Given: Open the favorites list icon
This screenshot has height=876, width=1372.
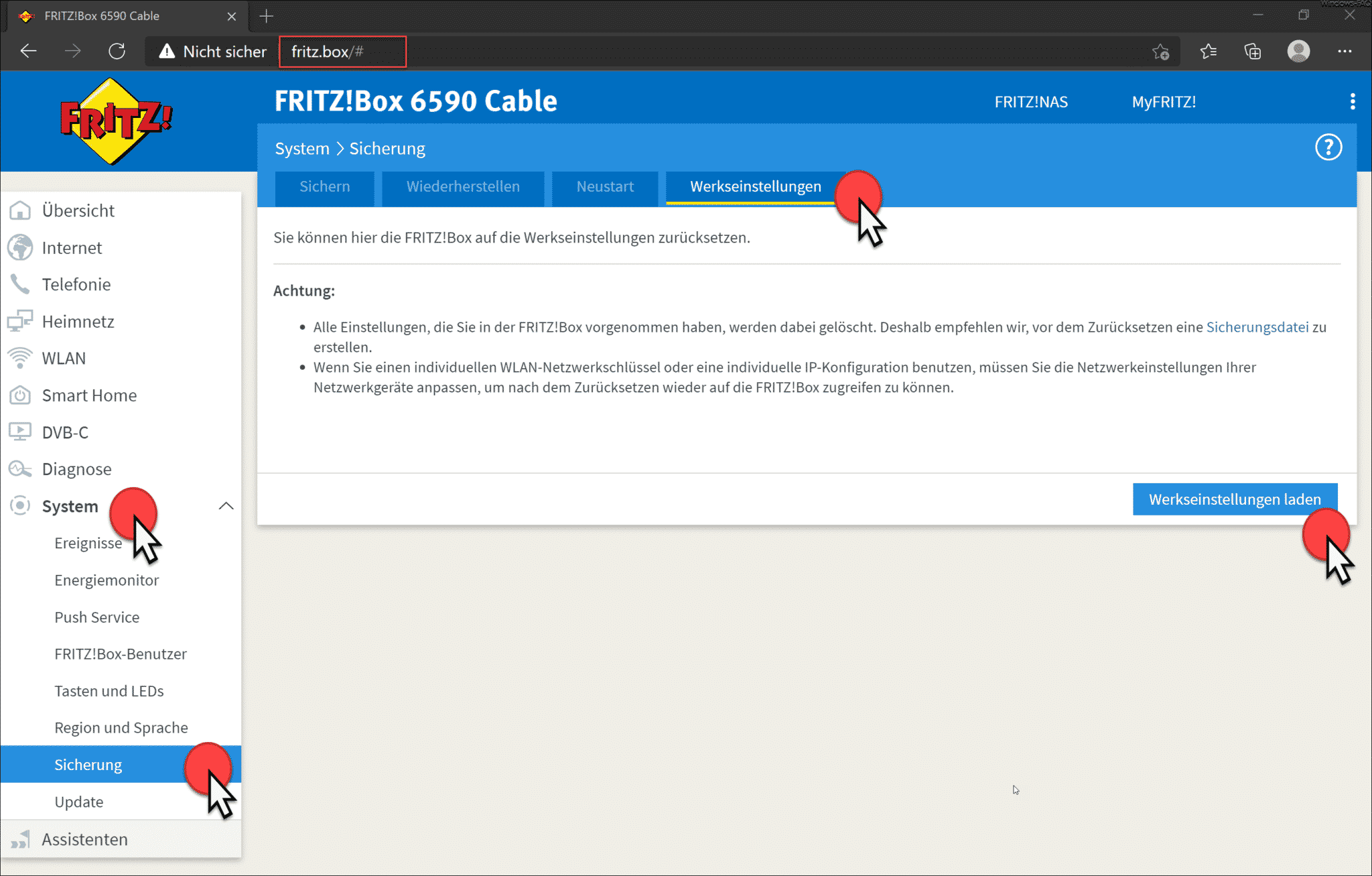Looking at the screenshot, I should pos(1209,52).
